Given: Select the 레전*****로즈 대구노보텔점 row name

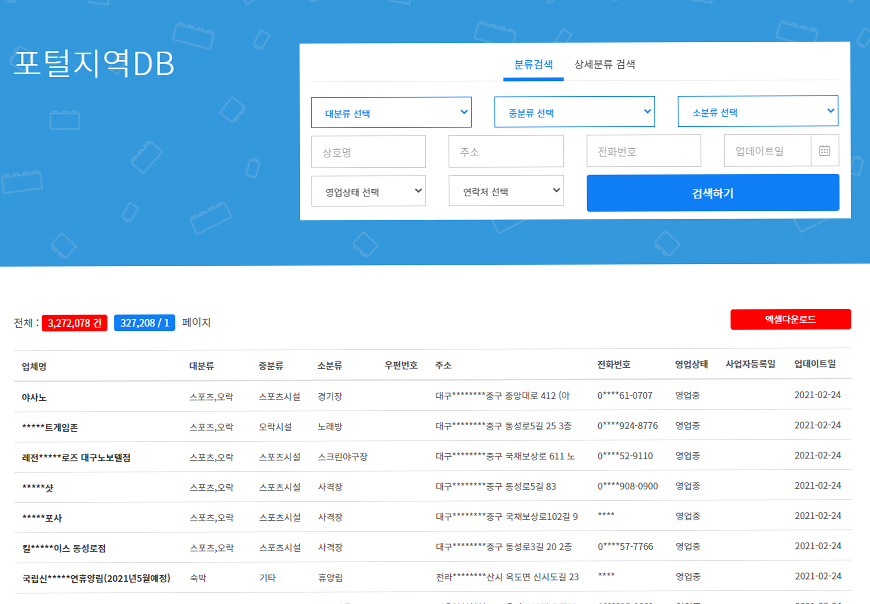Looking at the screenshot, I should (x=76, y=458).
